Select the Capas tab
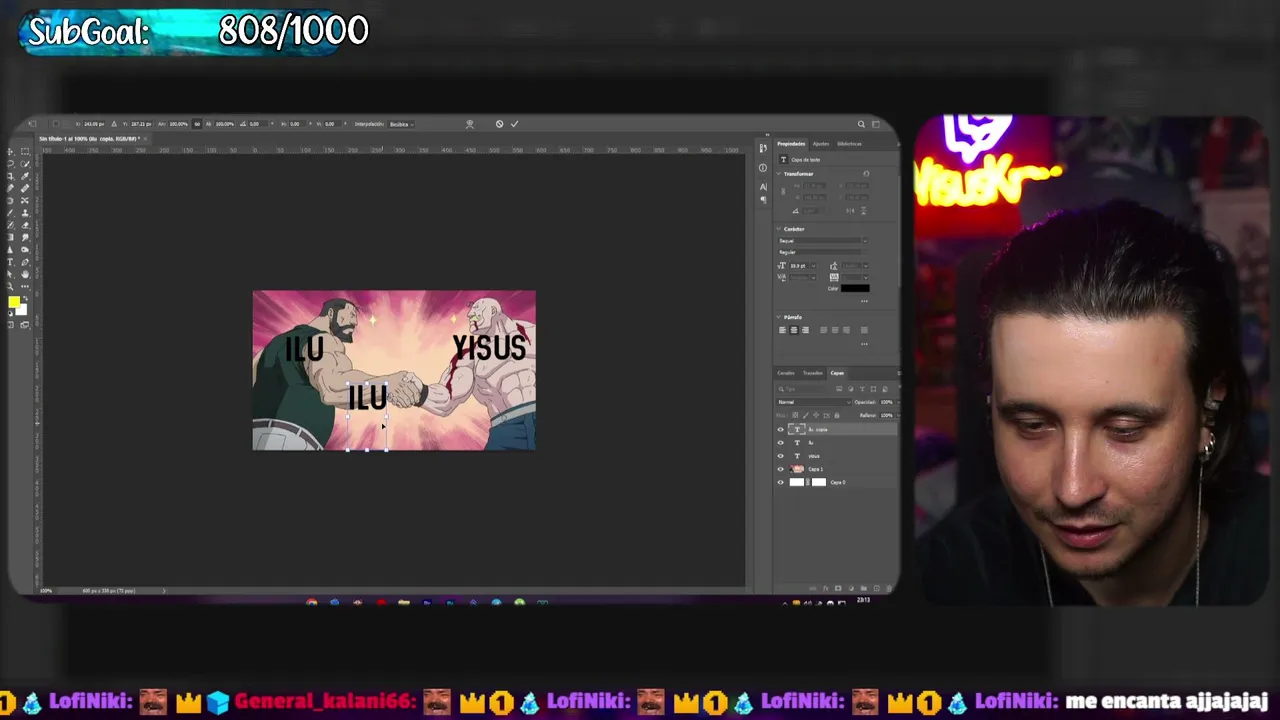The width and height of the screenshot is (1280, 720). 837,373
